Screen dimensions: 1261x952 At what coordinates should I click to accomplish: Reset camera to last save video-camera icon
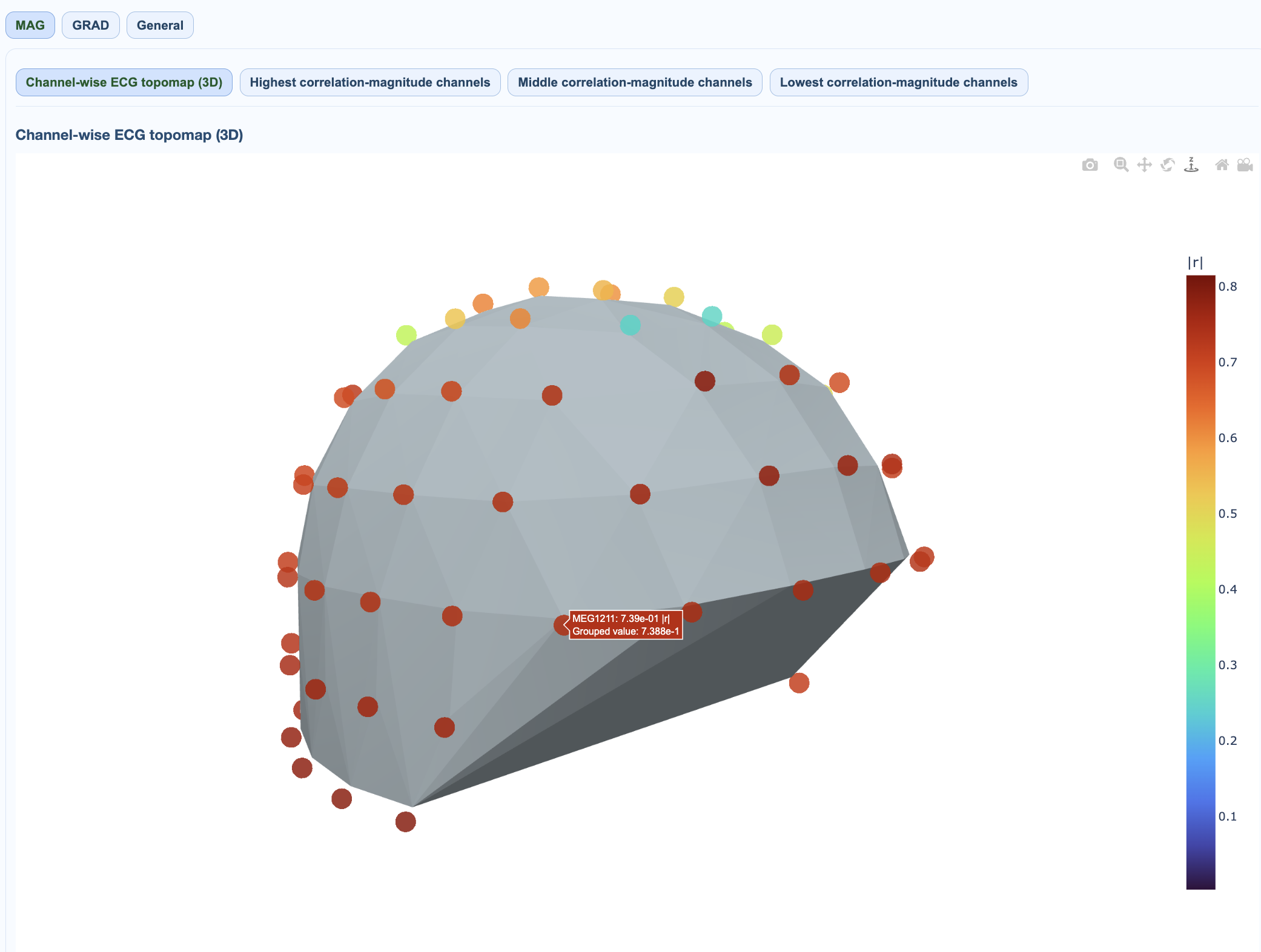pos(1245,165)
